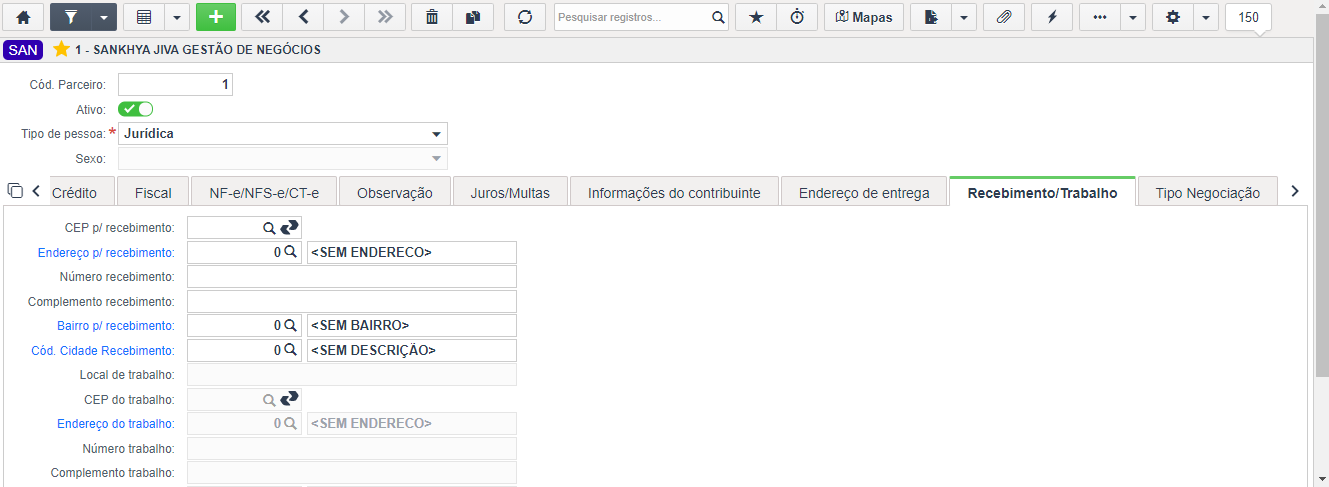
Task: Expand the Tipo de pessoa dropdown
Action: tap(436, 134)
